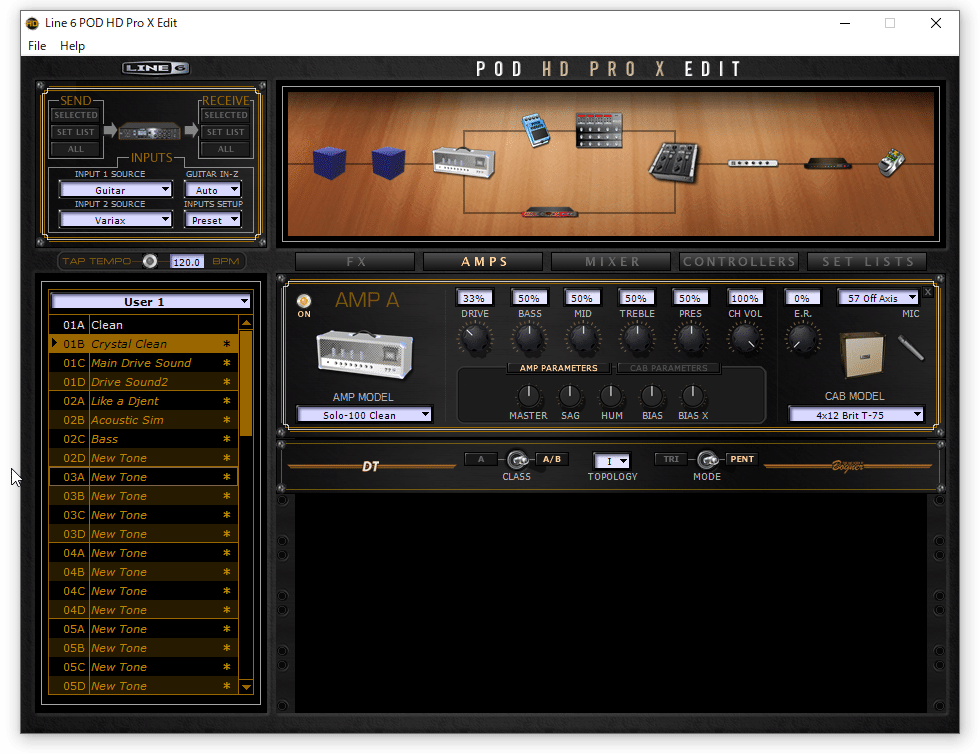
Task: Select the blue stompbox pedal in signal chain
Action: [x=536, y=130]
